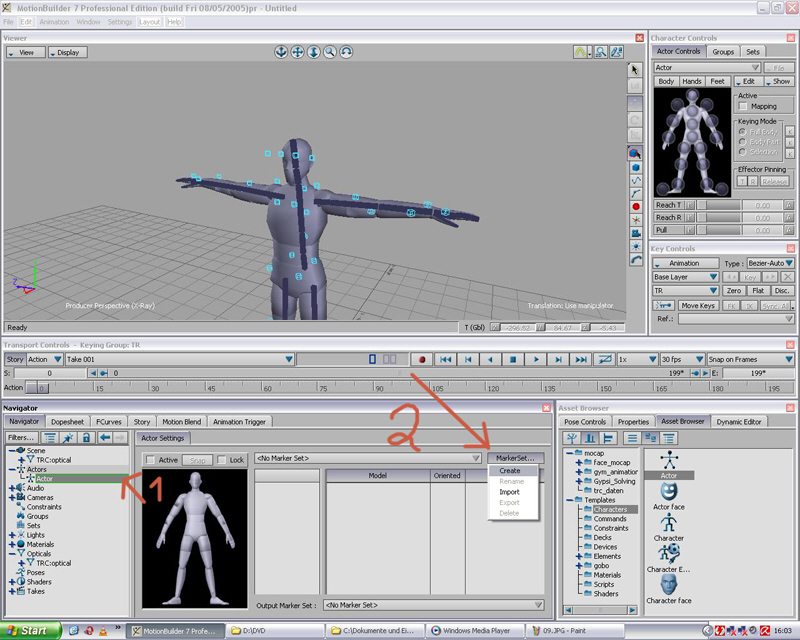
Task: Click the record button in Transport Controls
Action: pos(423,359)
